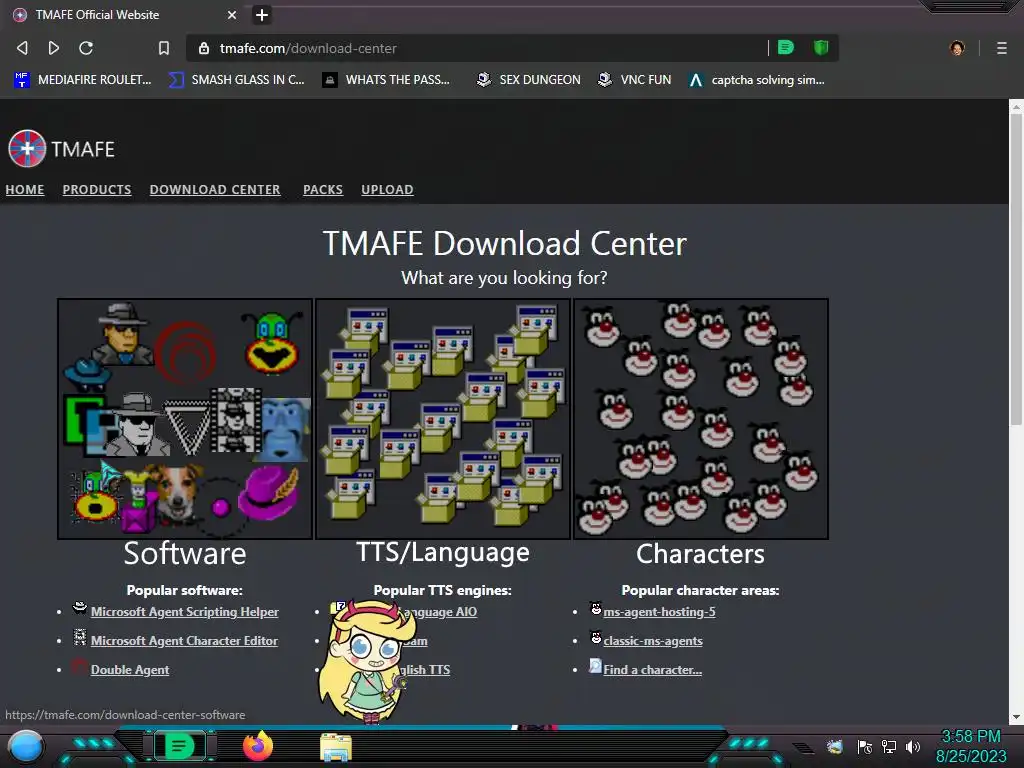Viewport: 1024px width, 768px height.
Task: Open Microsoft Agent Scripting Helper link
Action: click(x=184, y=612)
